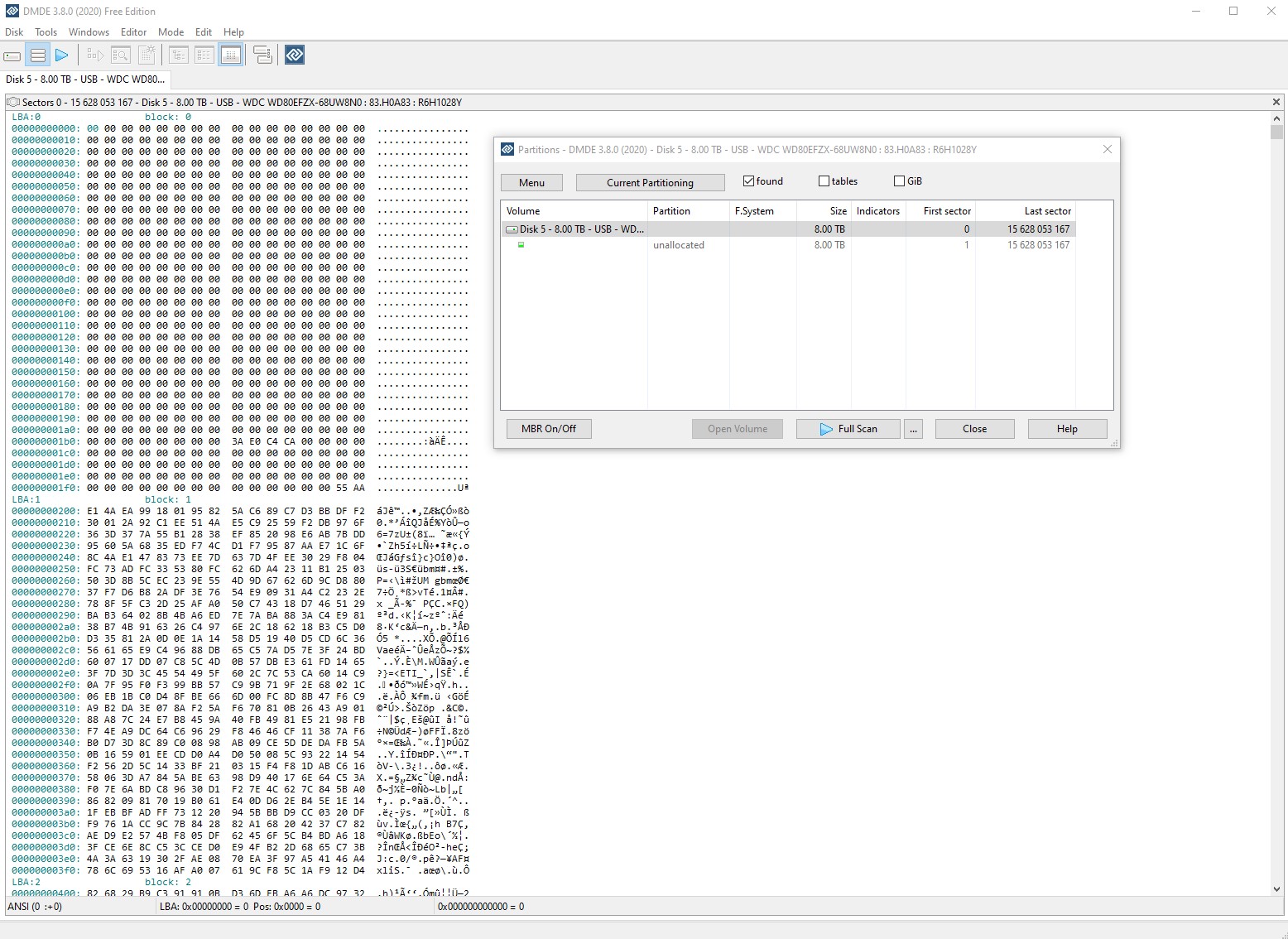Screen dimensions: 1288x939
Task: Click the tree view panel toolbar icon
Action: tap(179, 55)
